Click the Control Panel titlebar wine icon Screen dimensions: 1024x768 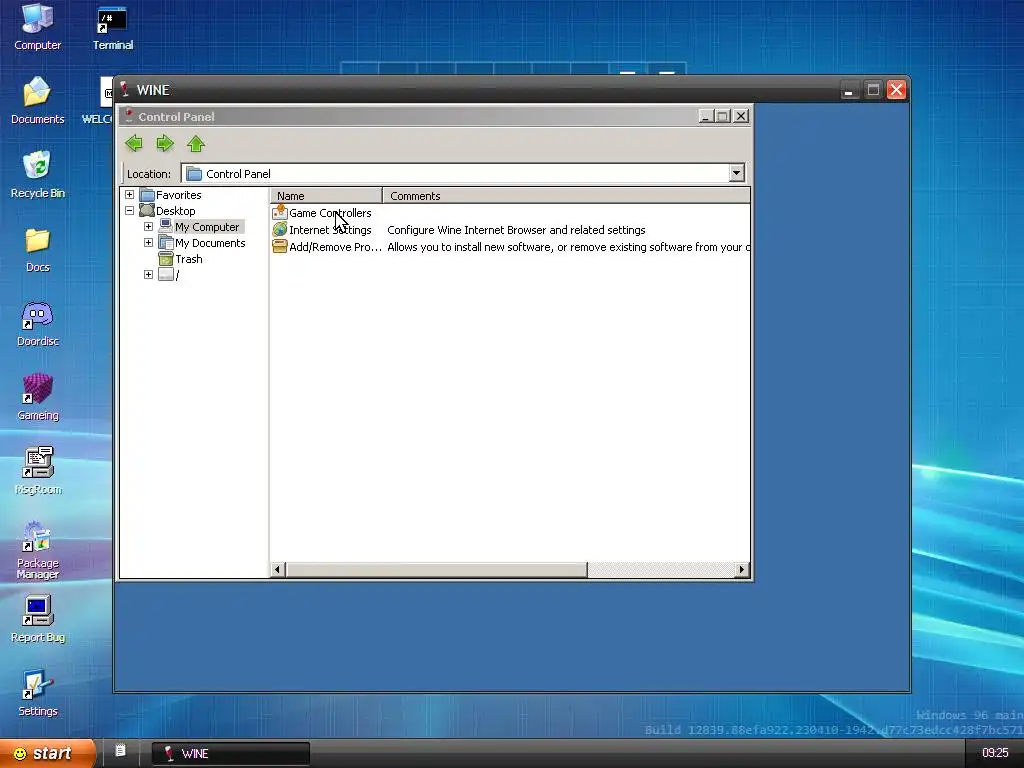129,116
